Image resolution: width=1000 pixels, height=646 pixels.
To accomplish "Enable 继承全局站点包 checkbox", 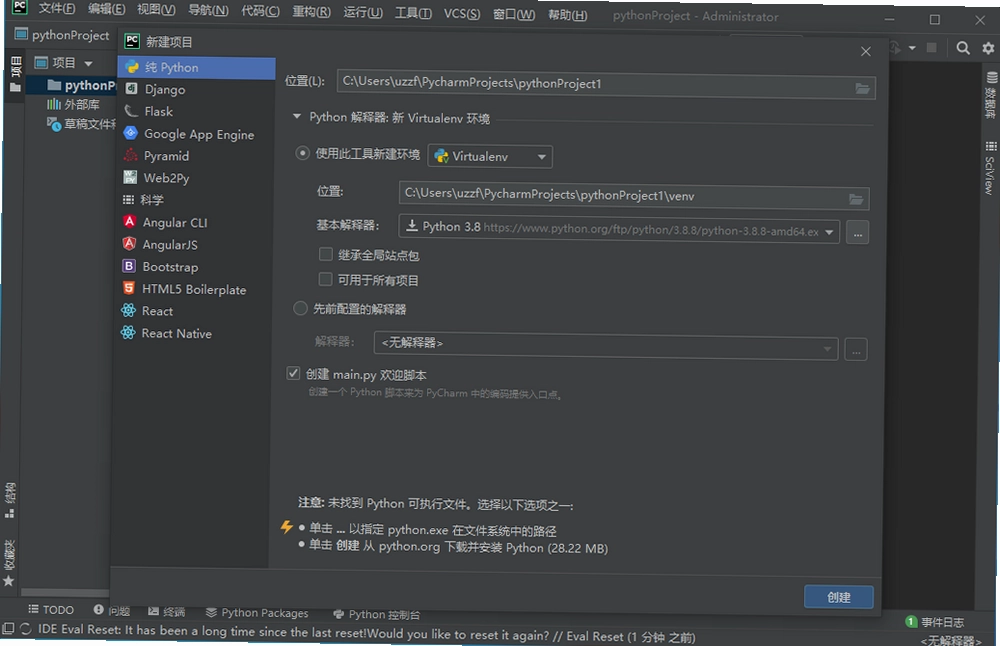I will tap(326, 254).
